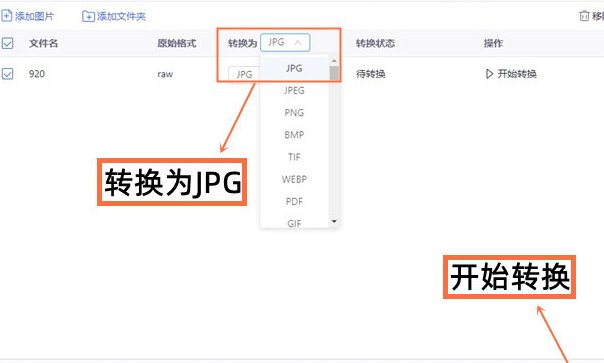This screenshot has height=363, width=604.
Task: Select GIF from the format list
Action: (x=294, y=223)
